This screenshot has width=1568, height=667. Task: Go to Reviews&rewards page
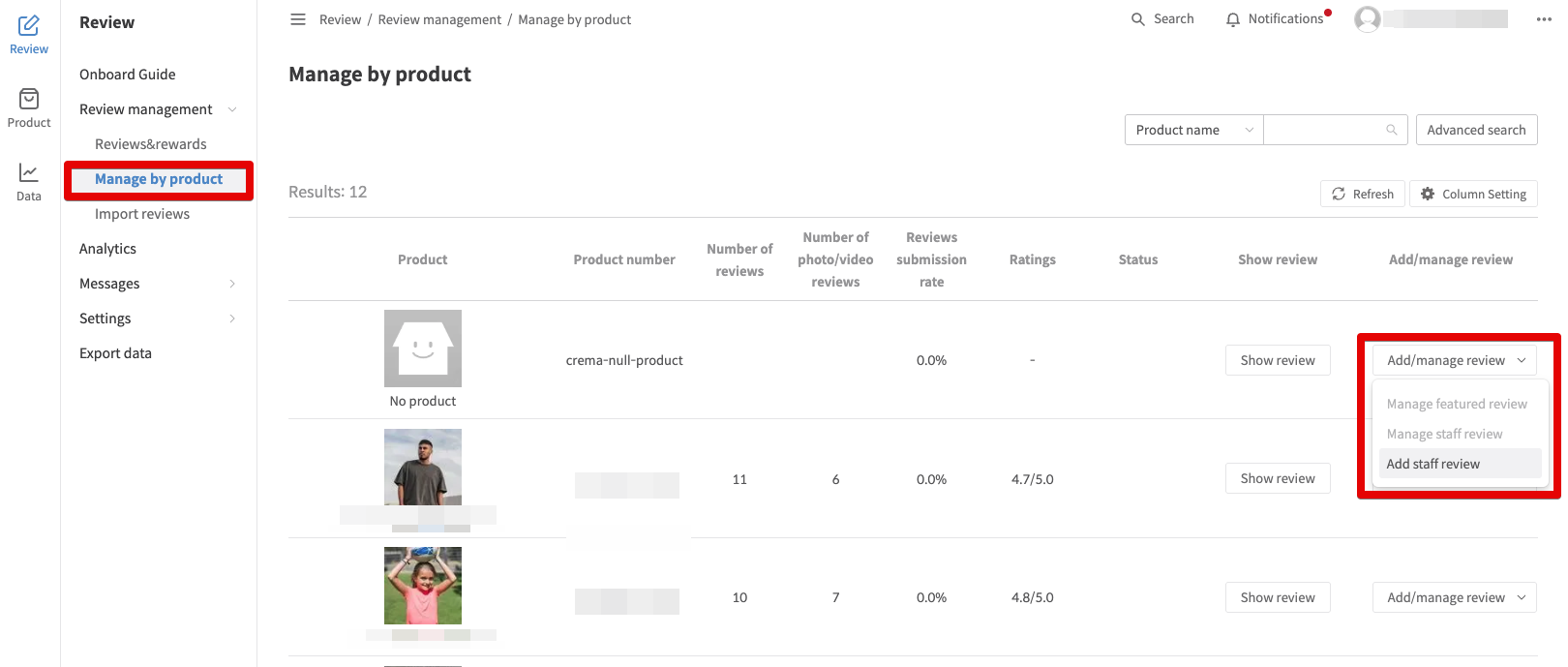pyautogui.click(x=151, y=144)
